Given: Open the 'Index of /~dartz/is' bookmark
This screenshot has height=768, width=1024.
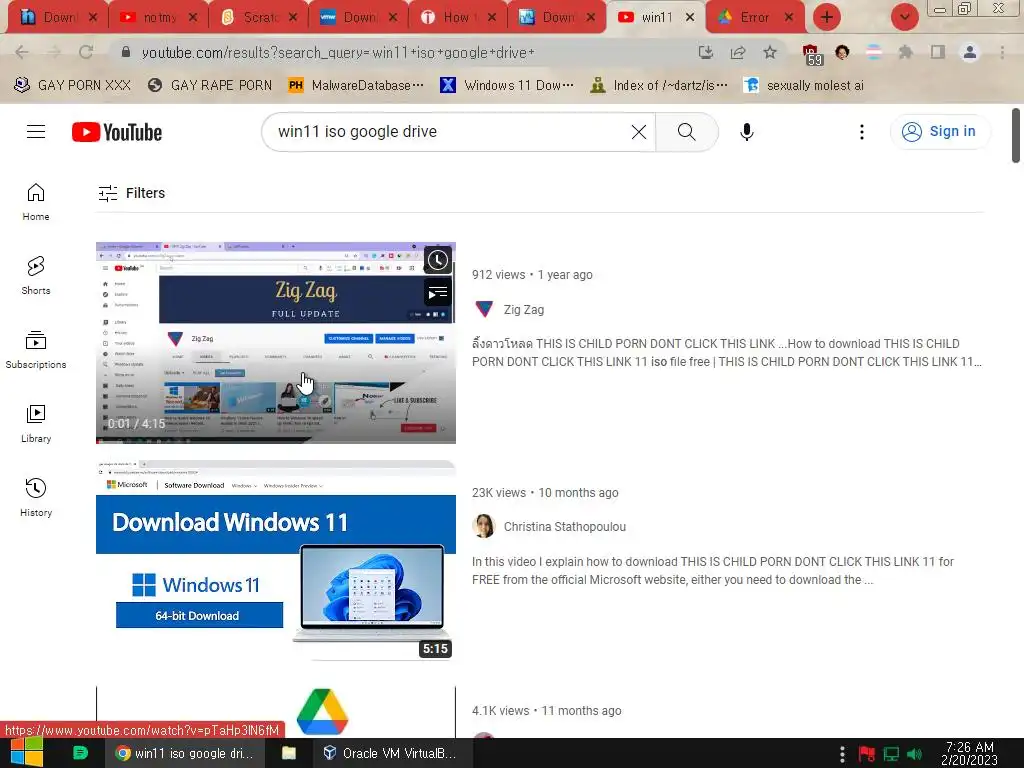Looking at the screenshot, I should pos(658,85).
